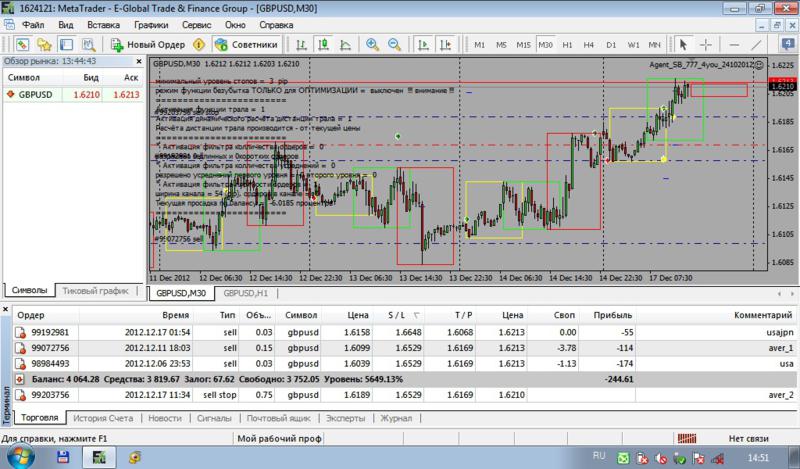
Task: Select the D1 timeframe
Action: point(611,45)
